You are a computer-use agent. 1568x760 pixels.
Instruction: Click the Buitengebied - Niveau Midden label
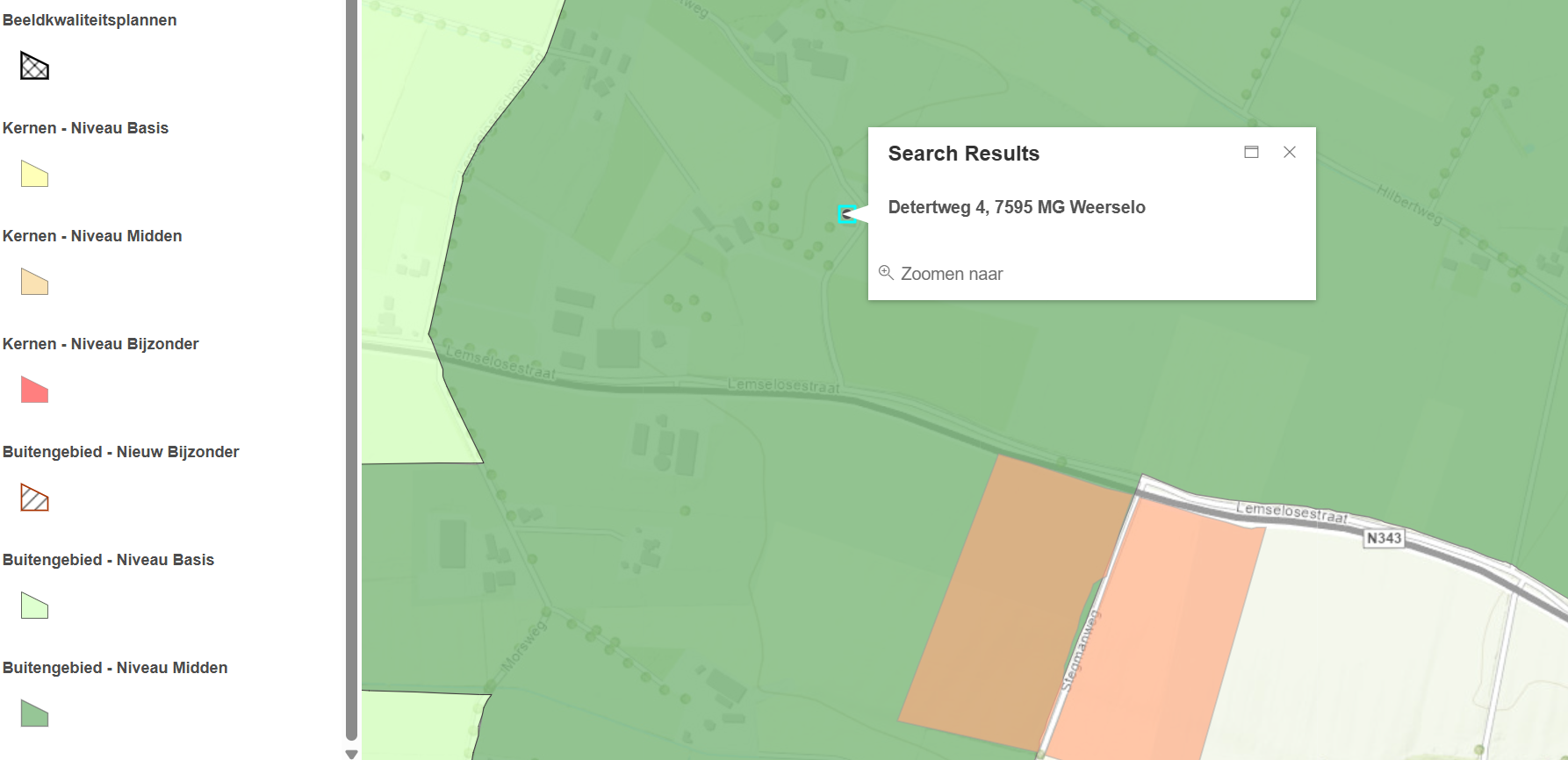coord(115,668)
